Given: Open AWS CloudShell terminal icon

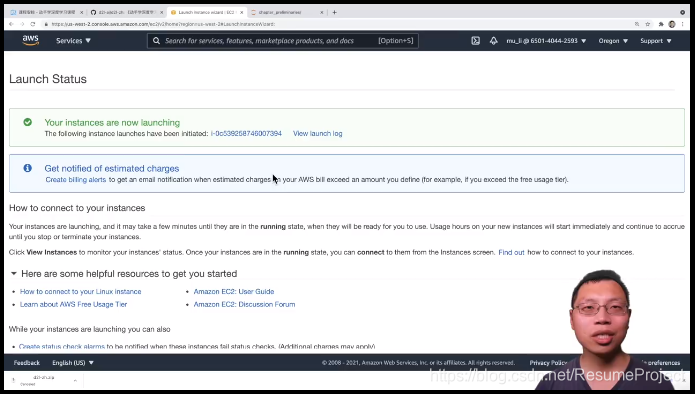Looking at the screenshot, I should (x=476, y=41).
